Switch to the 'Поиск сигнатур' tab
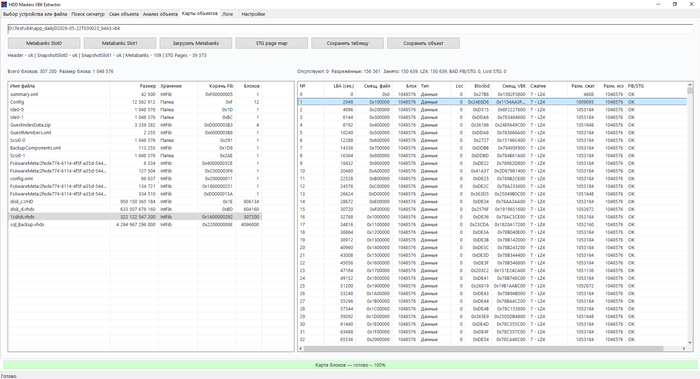Screen dimensions: 700x379 [x=88, y=14]
